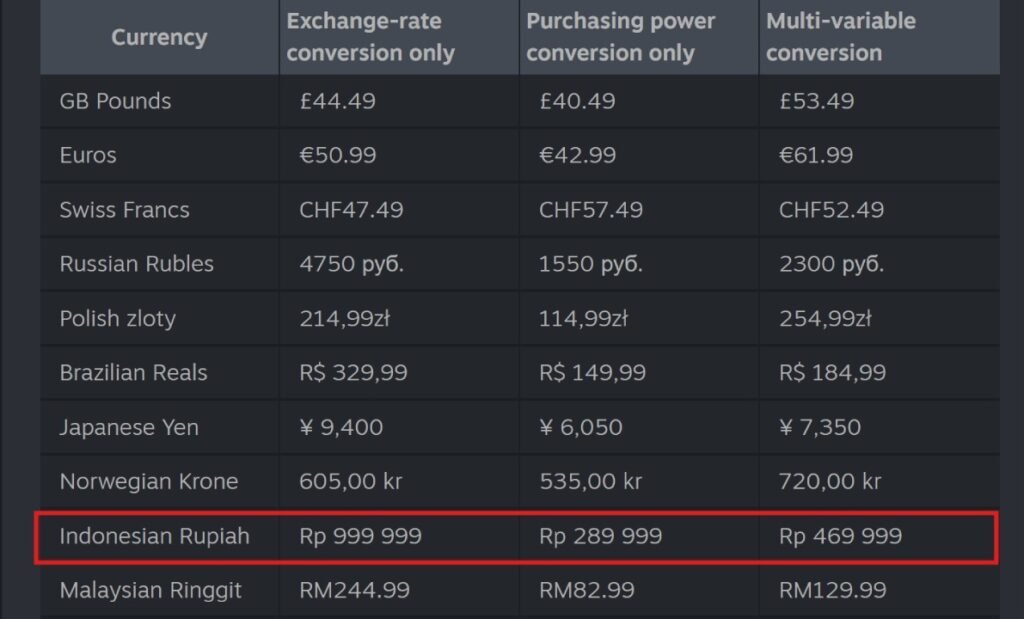Select the Swiss Francs row label
The height and width of the screenshot is (619, 1024).
(x=124, y=210)
